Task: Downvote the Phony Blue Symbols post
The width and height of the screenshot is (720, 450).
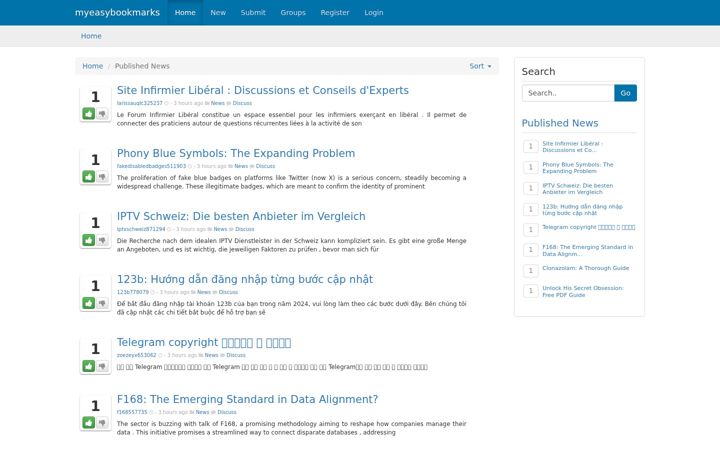Action: (102, 176)
